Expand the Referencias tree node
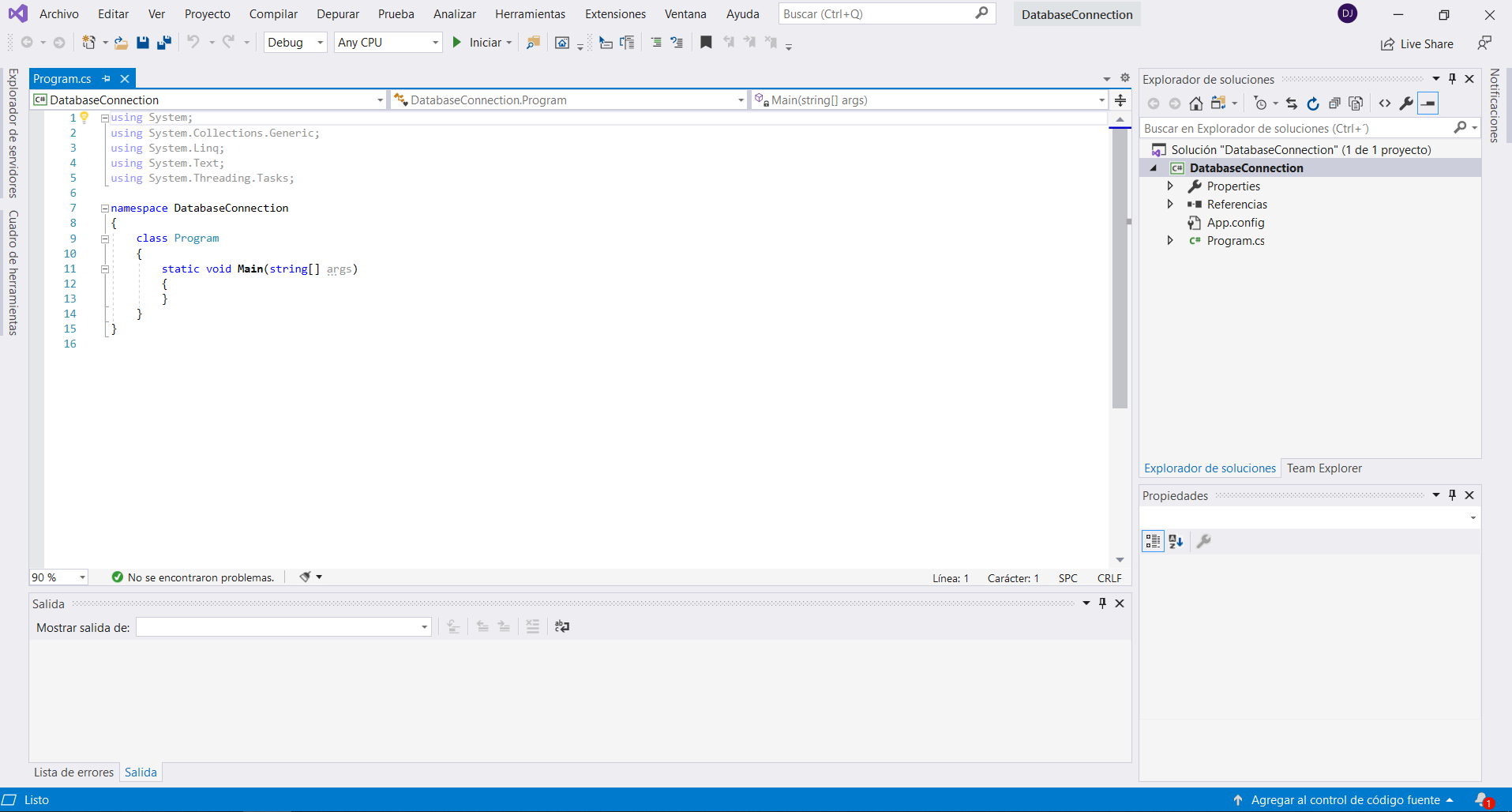 coord(1170,205)
